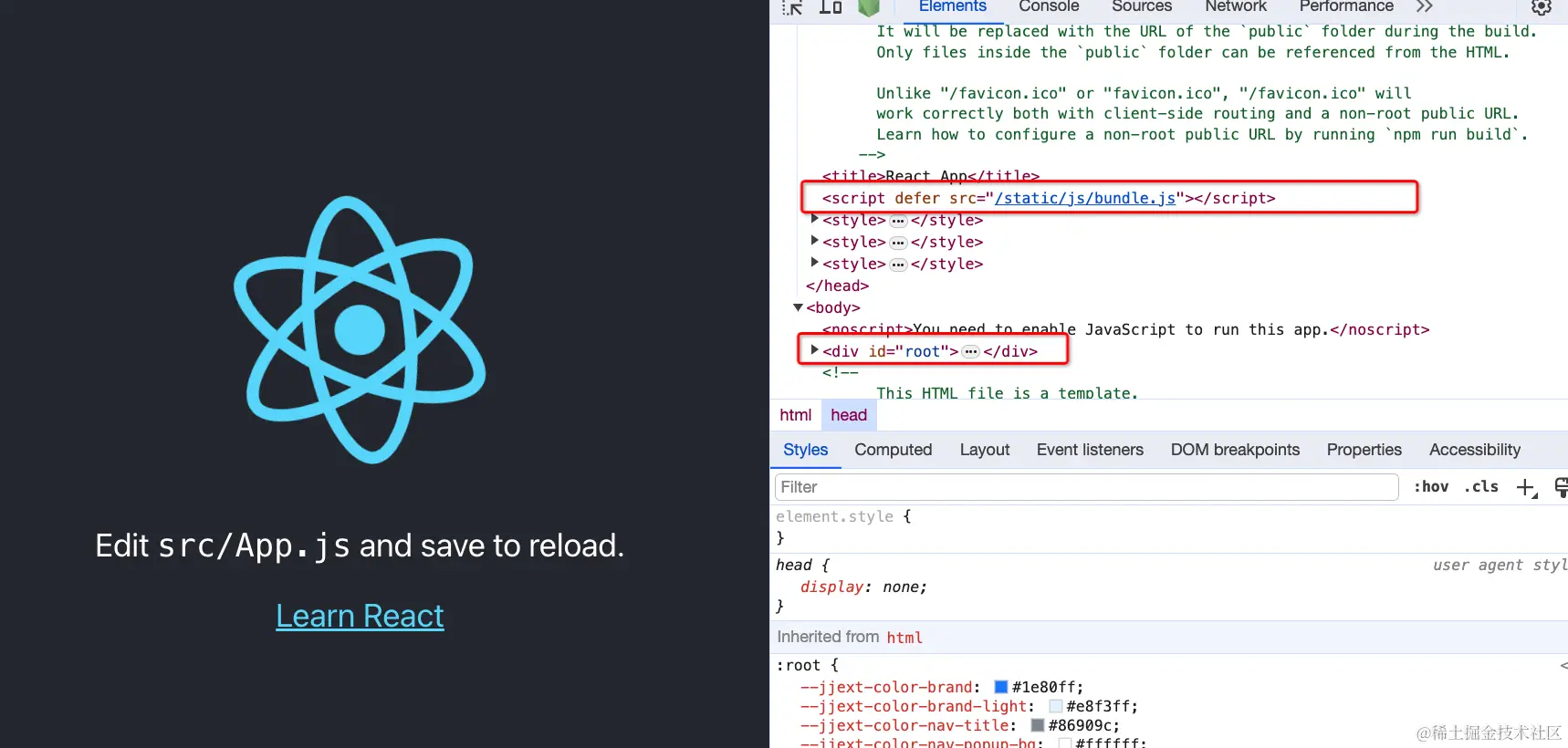Image resolution: width=1568 pixels, height=748 pixels.
Task: Collapse the body element node
Action: [799, 307]
